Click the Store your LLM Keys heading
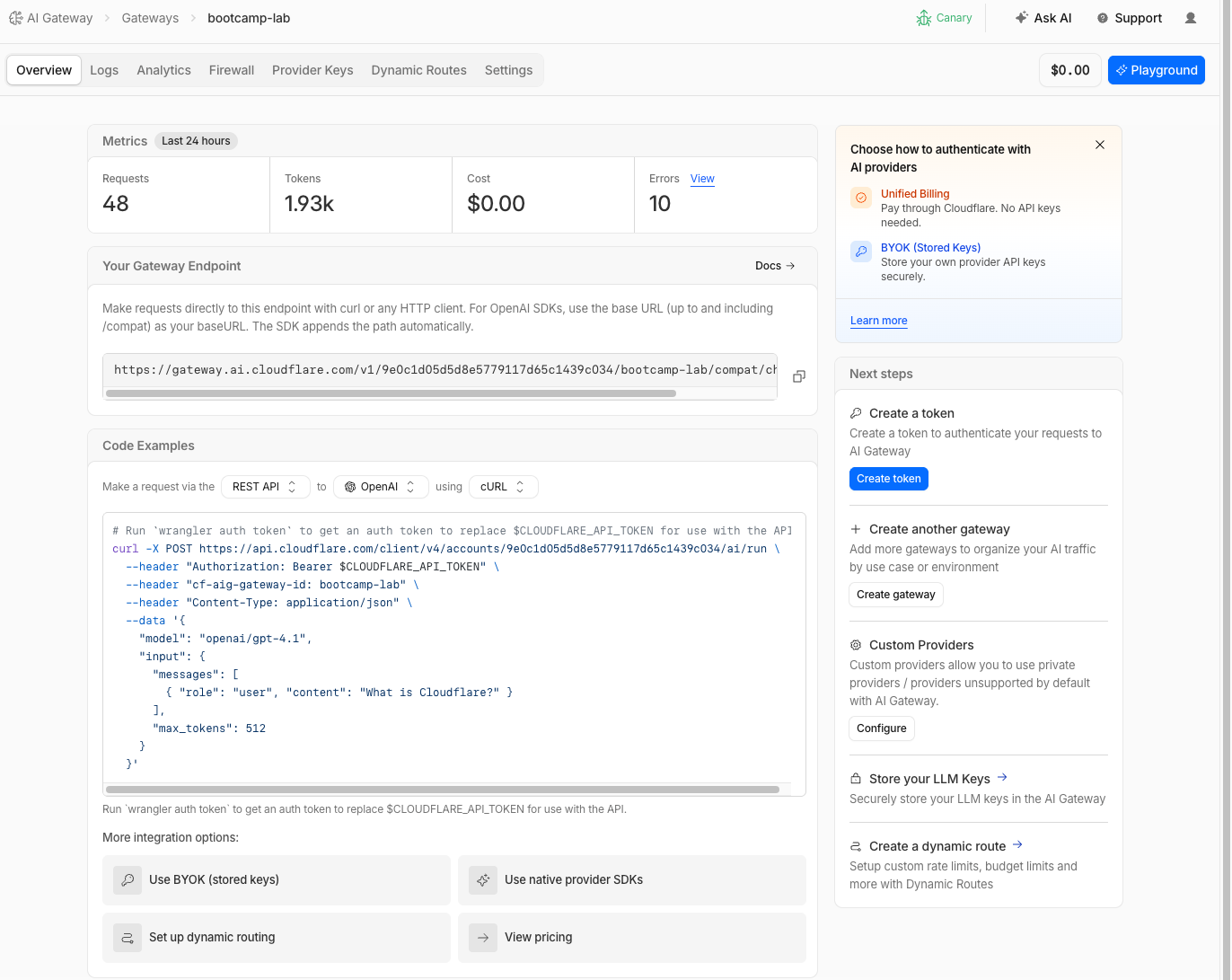Screen dimensions: 1232x980 929,779
